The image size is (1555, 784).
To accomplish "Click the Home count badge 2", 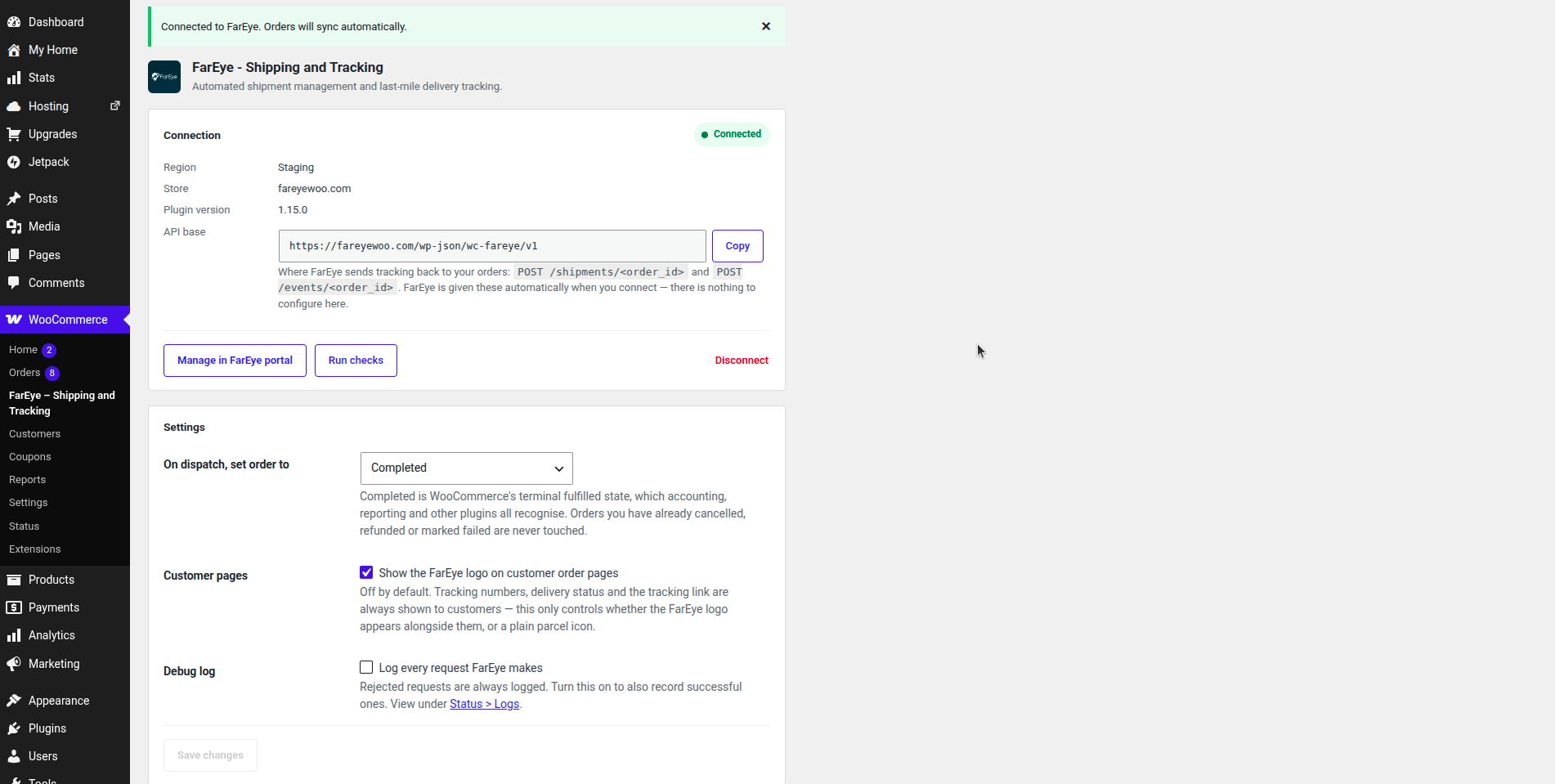I will pyautogui.click(x=49, y=351).
